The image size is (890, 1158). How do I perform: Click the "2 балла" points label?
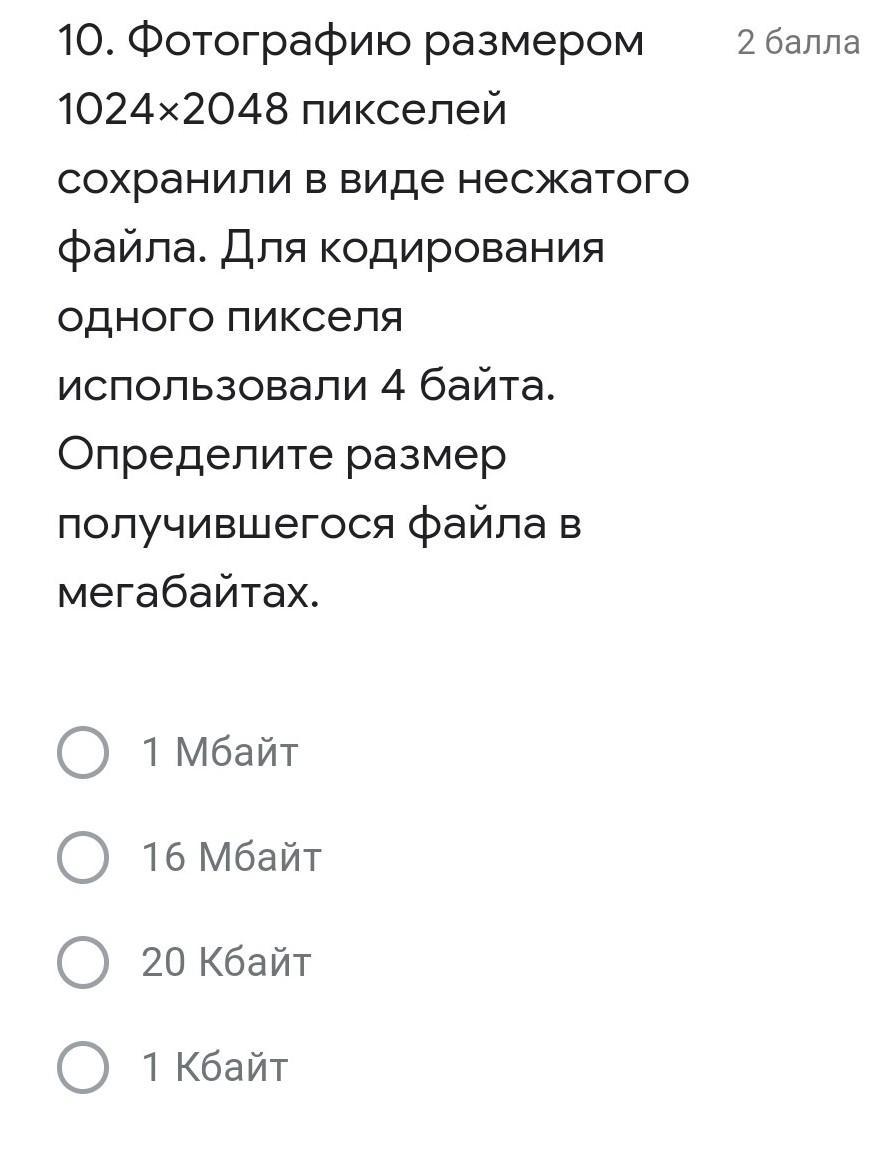(798, 43)
